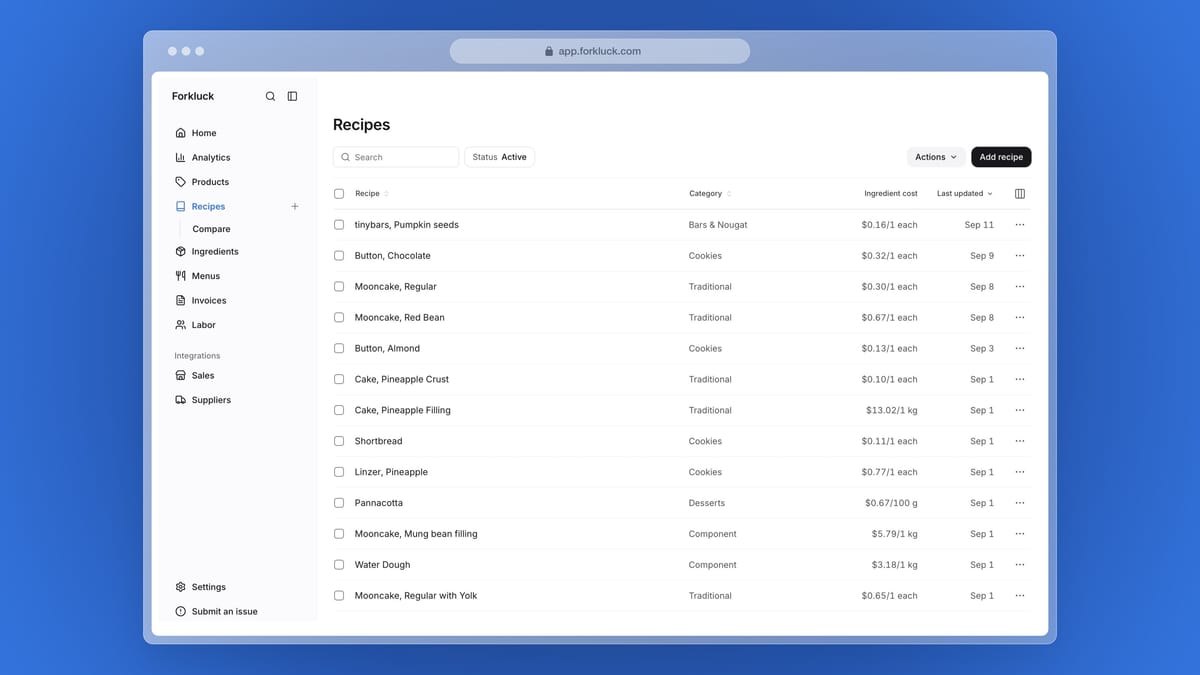Click the Invoices document icon
This screenshot has width=1200, height=675.
pyautogui.click(x=180, y=300)
